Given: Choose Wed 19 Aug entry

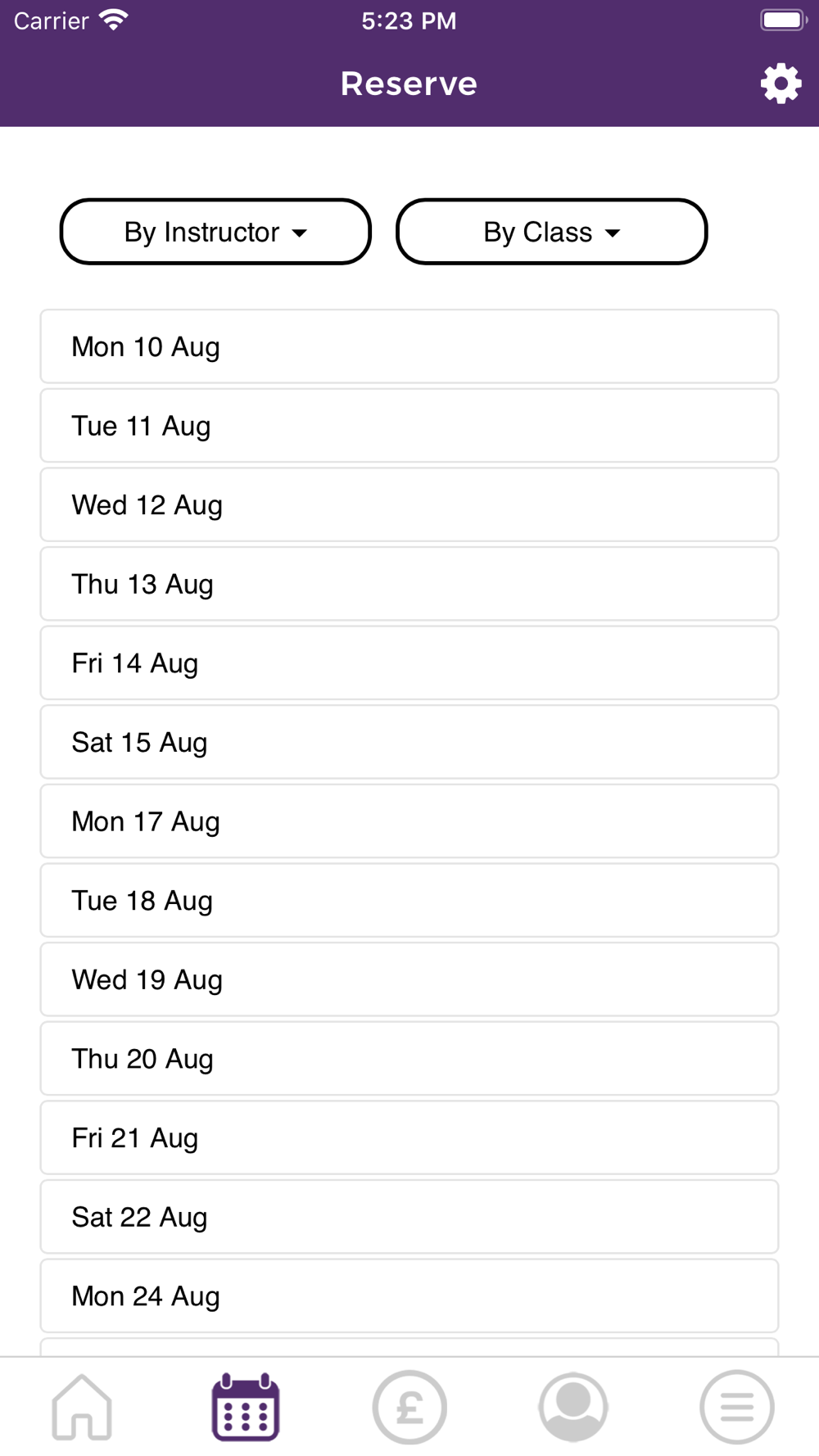Looking at the screenshot, I should (x=409, y=979).
